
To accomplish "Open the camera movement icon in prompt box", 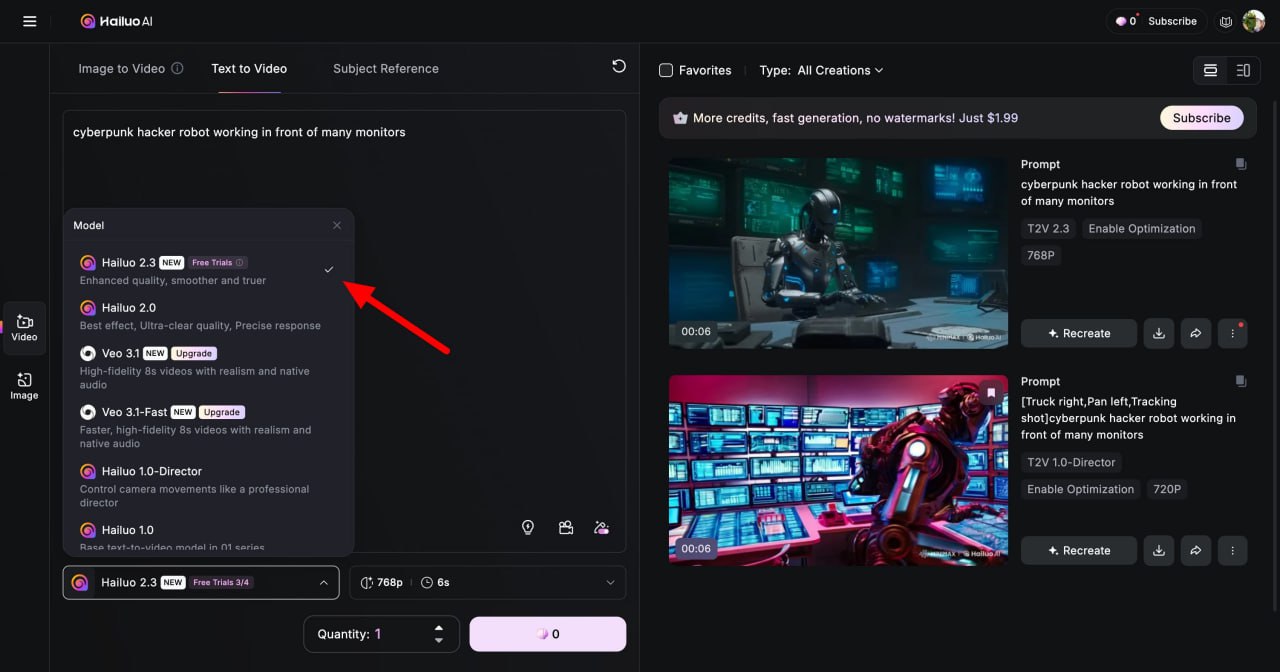I will point(566,527).
